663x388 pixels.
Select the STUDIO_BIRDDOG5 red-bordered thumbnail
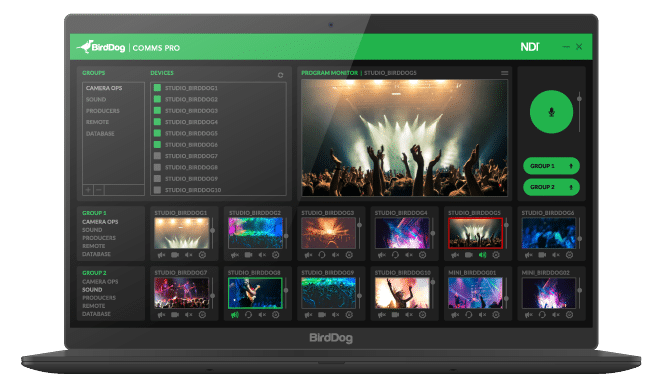click(475, 233)
